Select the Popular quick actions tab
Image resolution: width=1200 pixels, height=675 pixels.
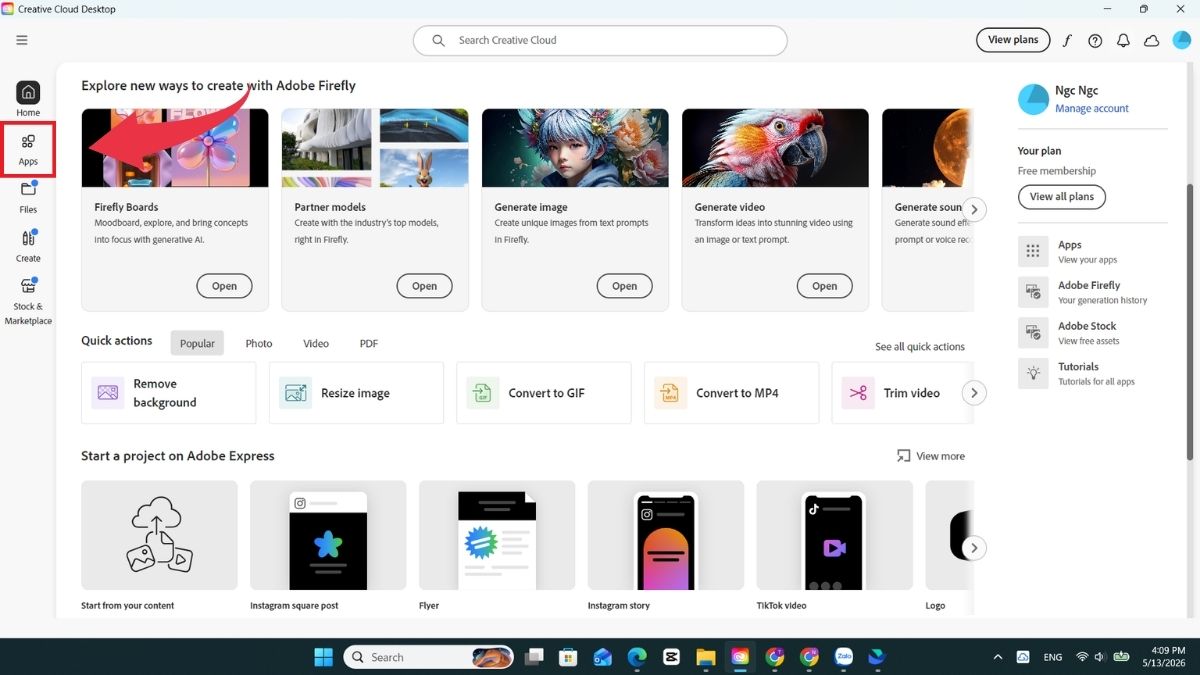pyautogui.click(x=197, y=343)
